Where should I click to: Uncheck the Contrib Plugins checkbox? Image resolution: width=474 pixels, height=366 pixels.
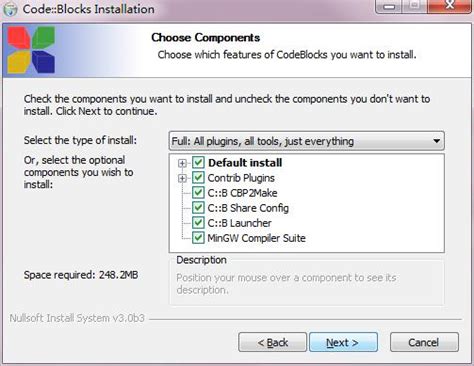click(198, 178)
